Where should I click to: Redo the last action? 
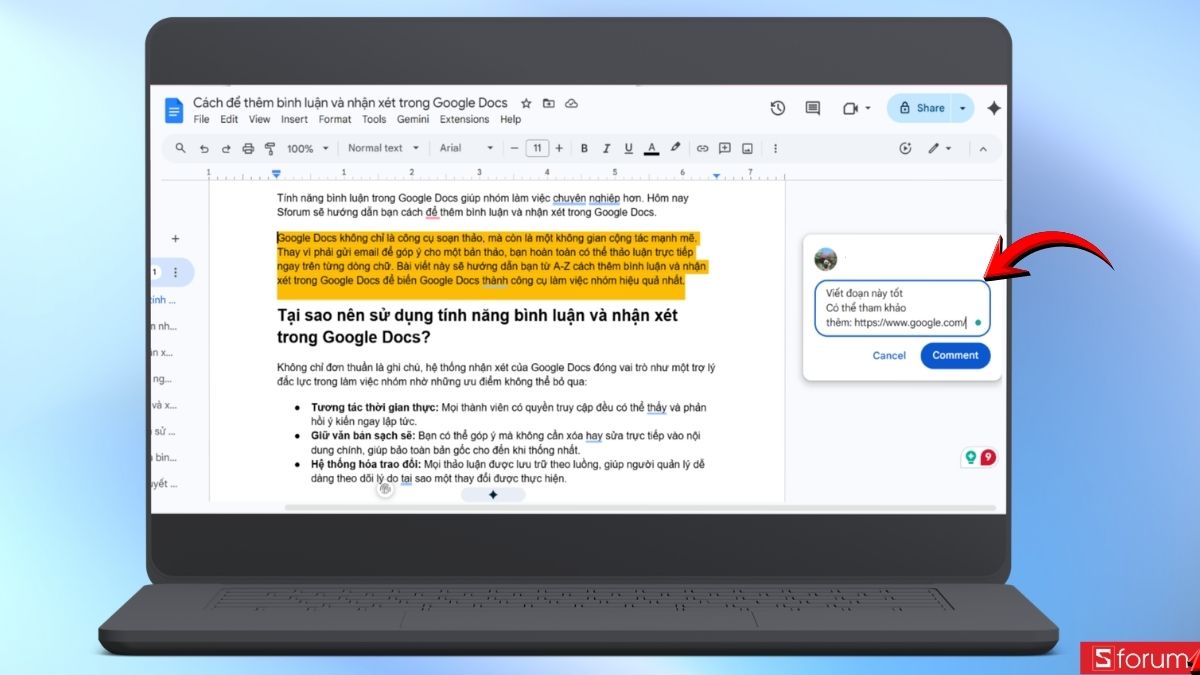[226, 148]
